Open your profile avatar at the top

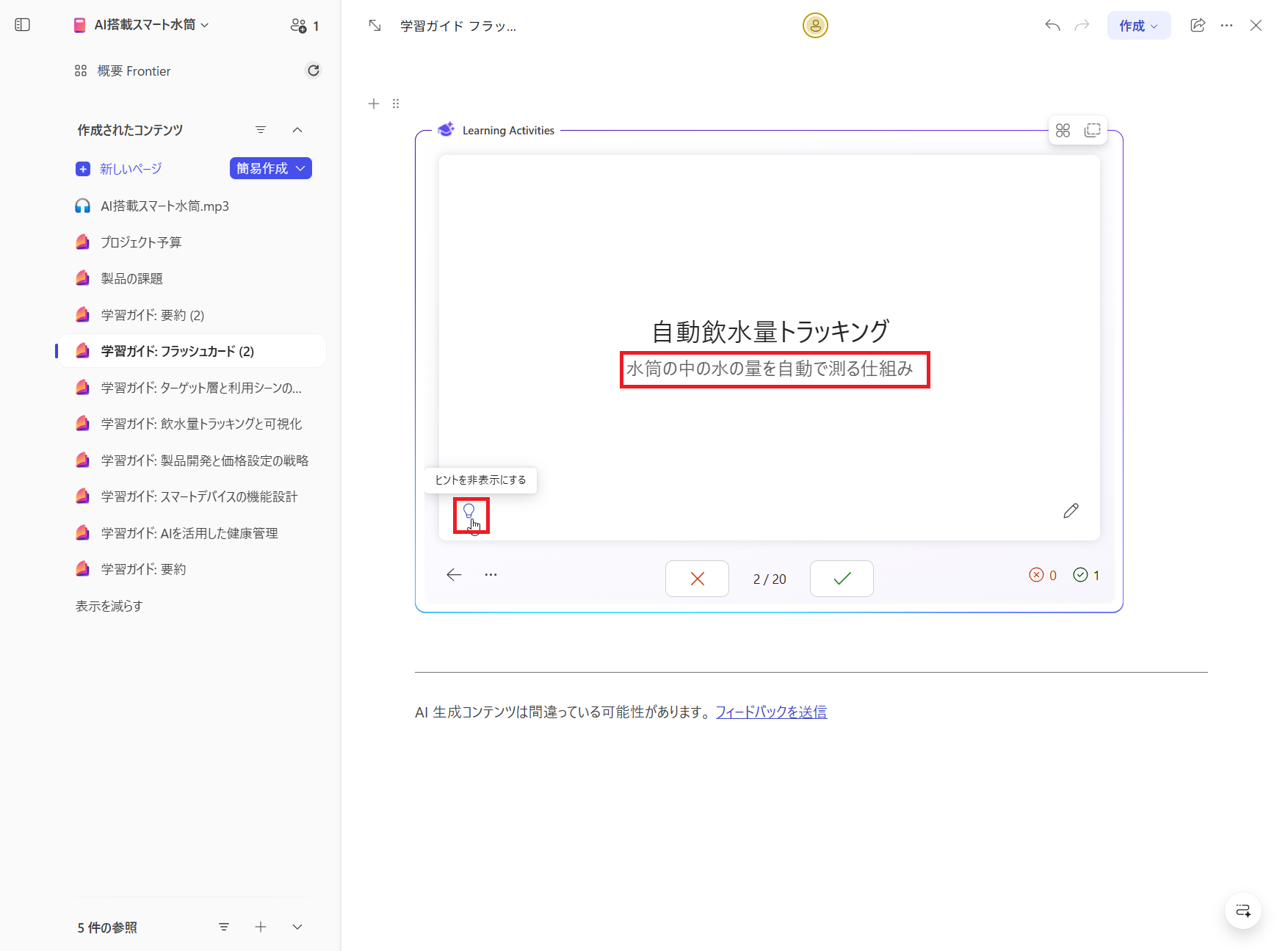pos(814,25)
